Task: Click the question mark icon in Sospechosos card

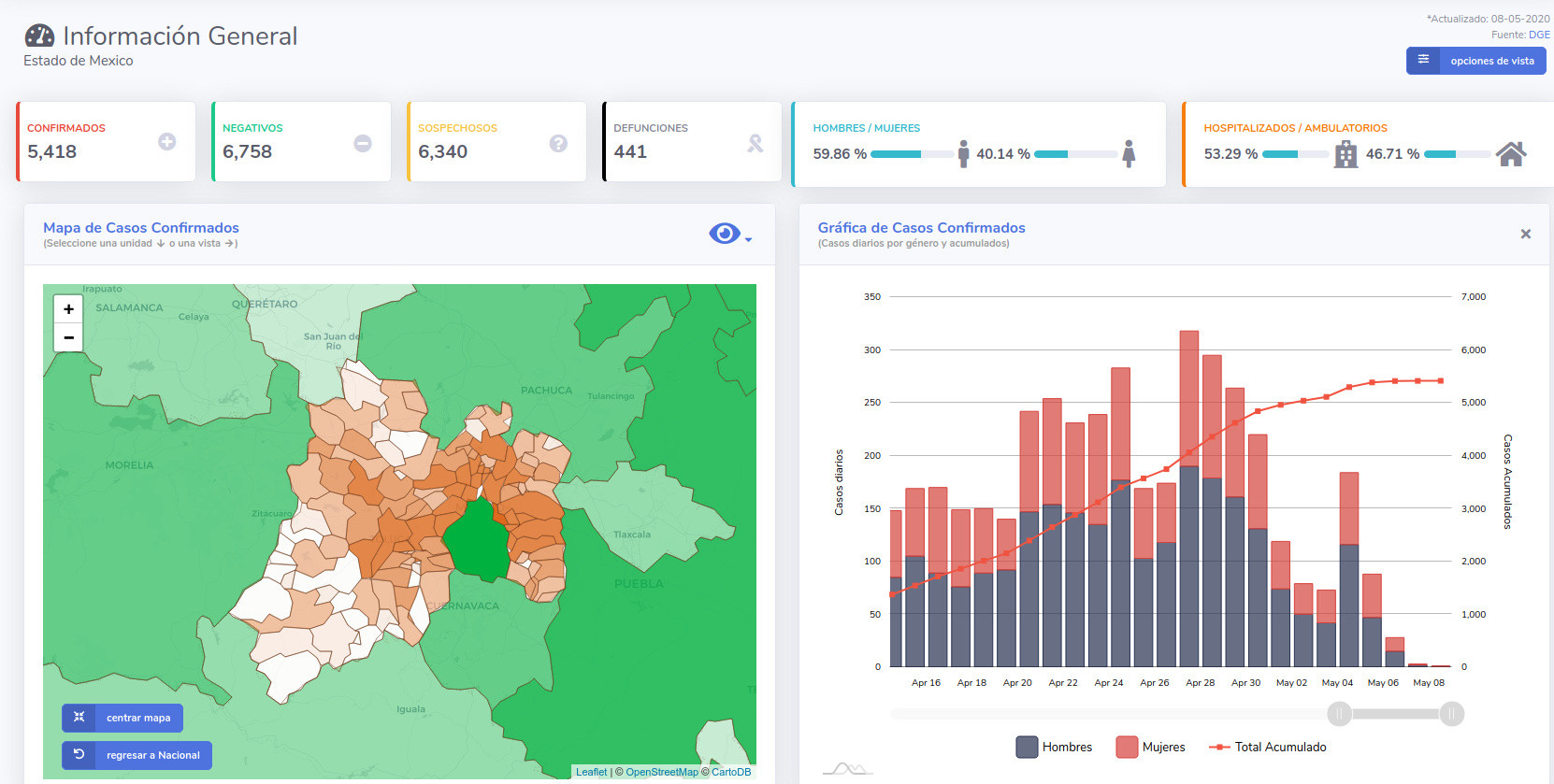Action: click(x=558, y=143)
